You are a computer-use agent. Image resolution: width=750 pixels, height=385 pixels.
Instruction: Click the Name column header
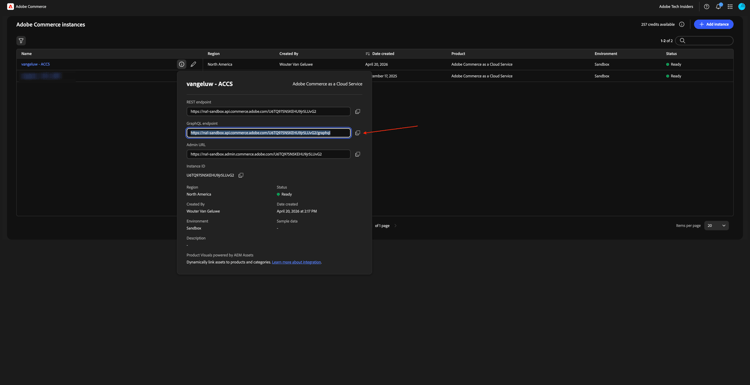[26, 54]
